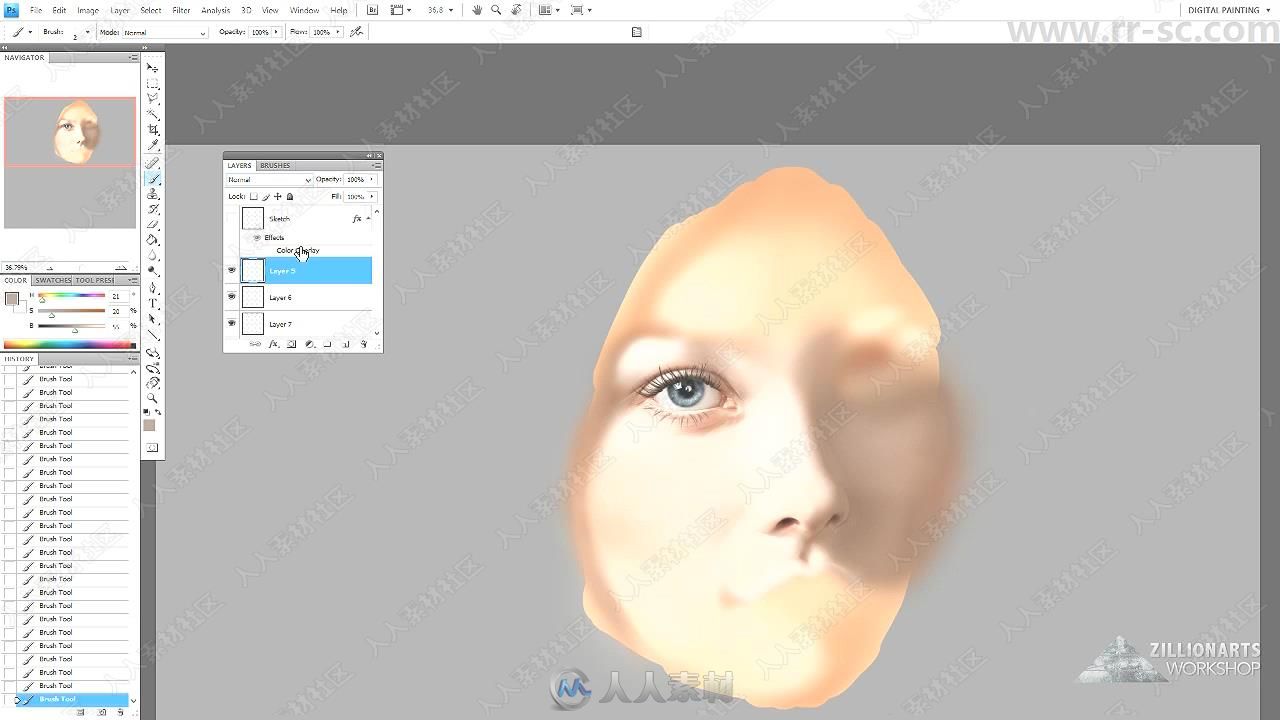The height and width of the screenshot is (720, 1280).
Task: Click the Hue slider in Color panel
Action: click(72, 297)
